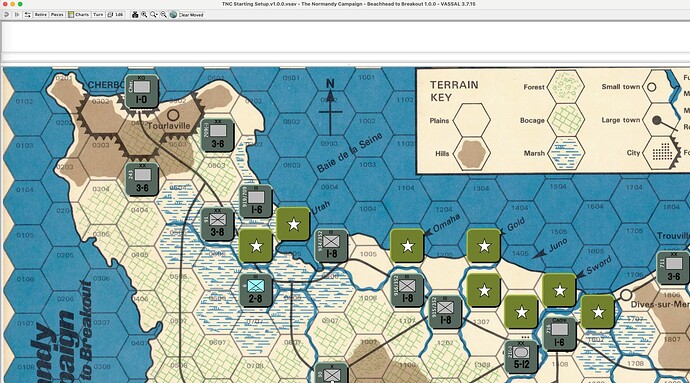Image resolution: width=690 pixels, height=383 pixels.
Task: Click the toolbar icon with two opposite arrows
Action: point(28,15)
